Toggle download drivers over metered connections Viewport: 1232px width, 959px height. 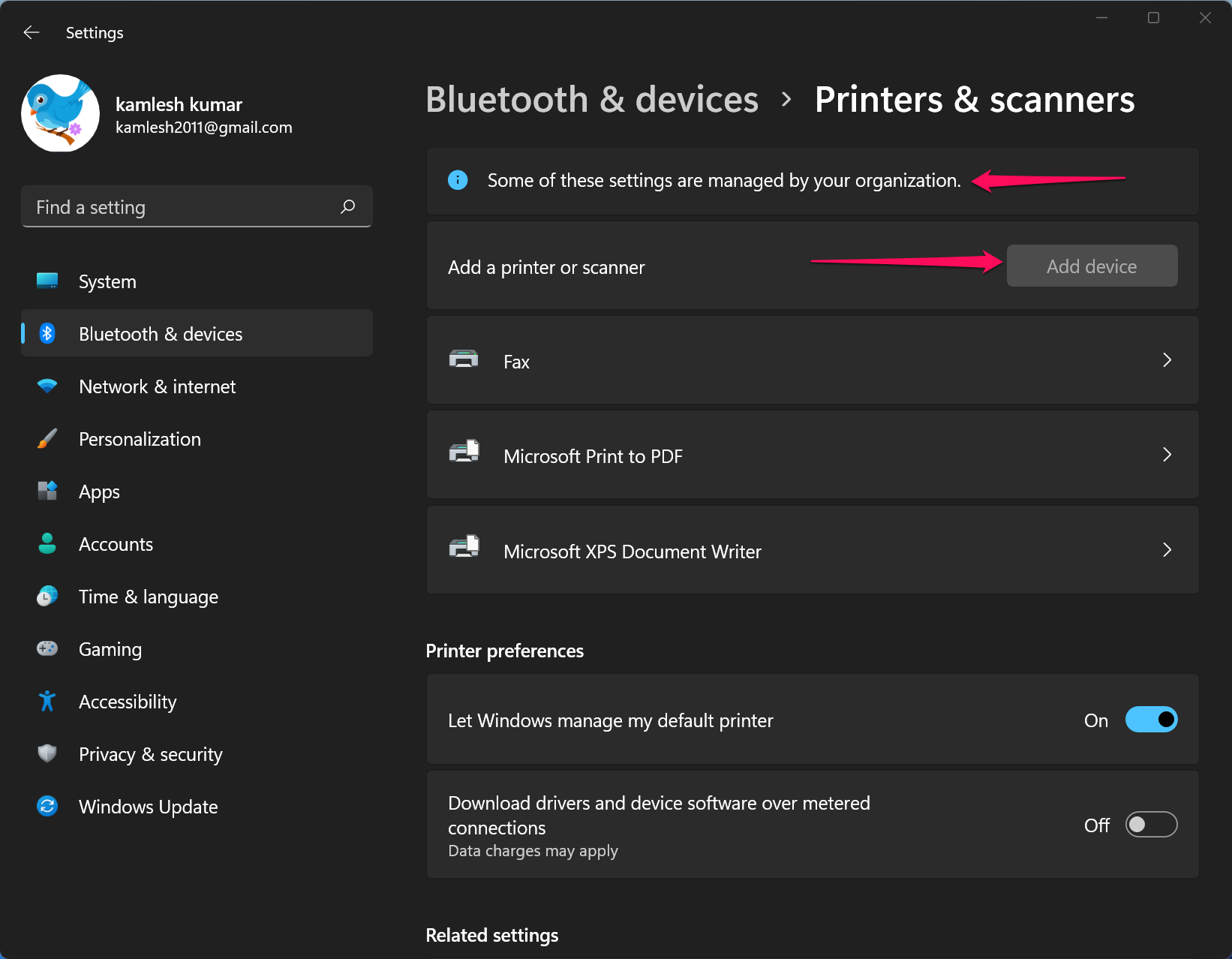click(x=1151, y=825)
